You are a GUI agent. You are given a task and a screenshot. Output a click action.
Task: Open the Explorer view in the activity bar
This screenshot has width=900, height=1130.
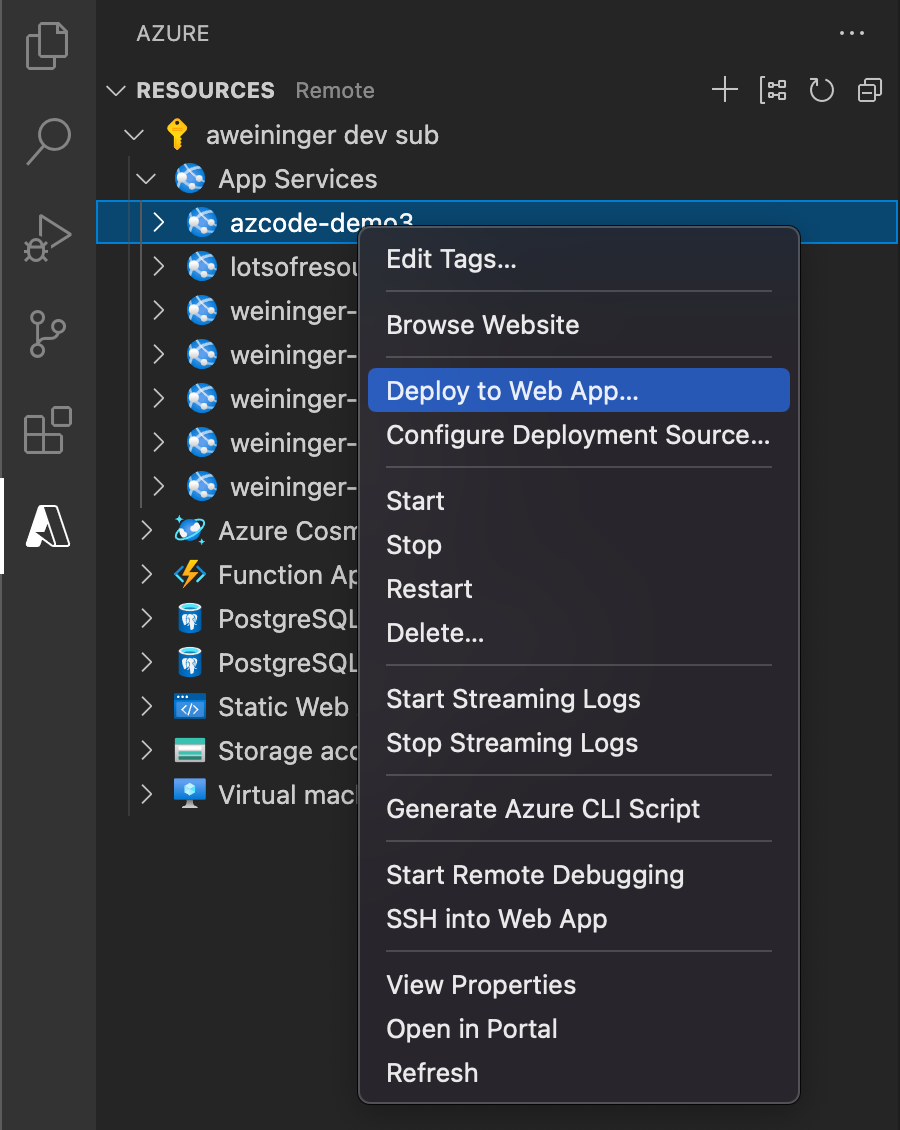pos(48,45)
